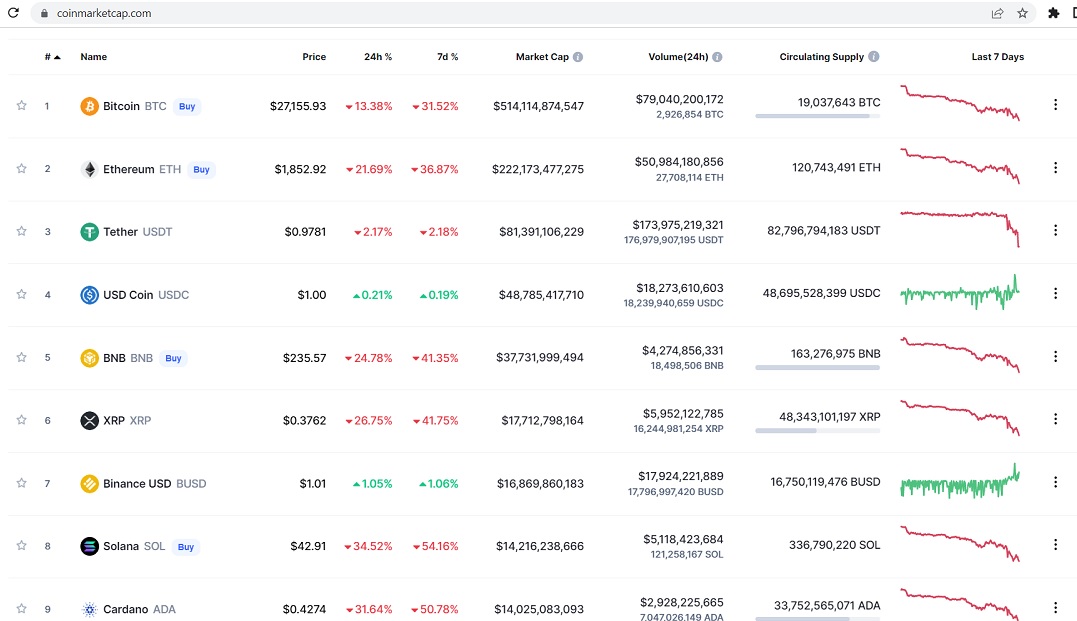Add Solana to watchlist with star
1077x621 pixels.
(x=22, y=545)
